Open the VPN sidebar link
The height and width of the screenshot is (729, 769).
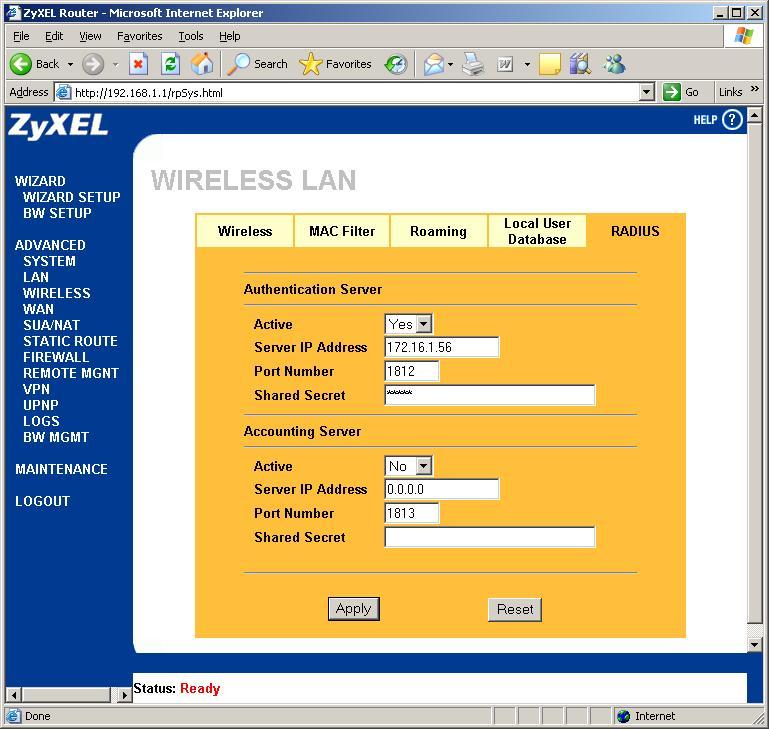click(36, 389)
